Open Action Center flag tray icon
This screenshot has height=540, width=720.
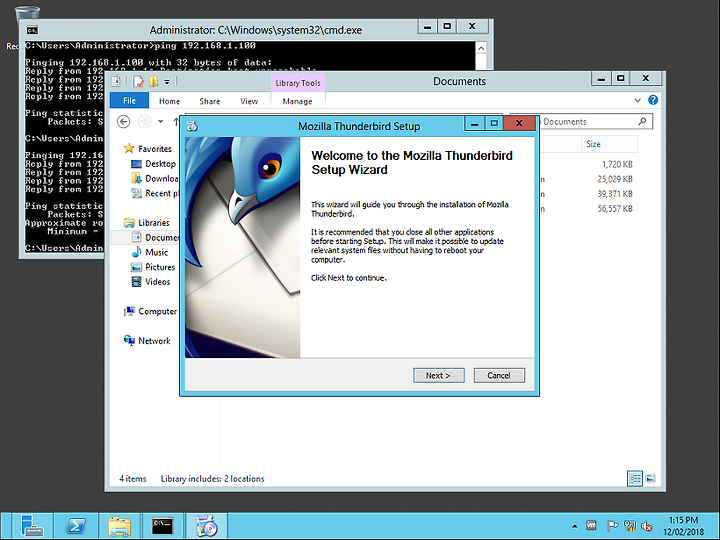[612, 525]
